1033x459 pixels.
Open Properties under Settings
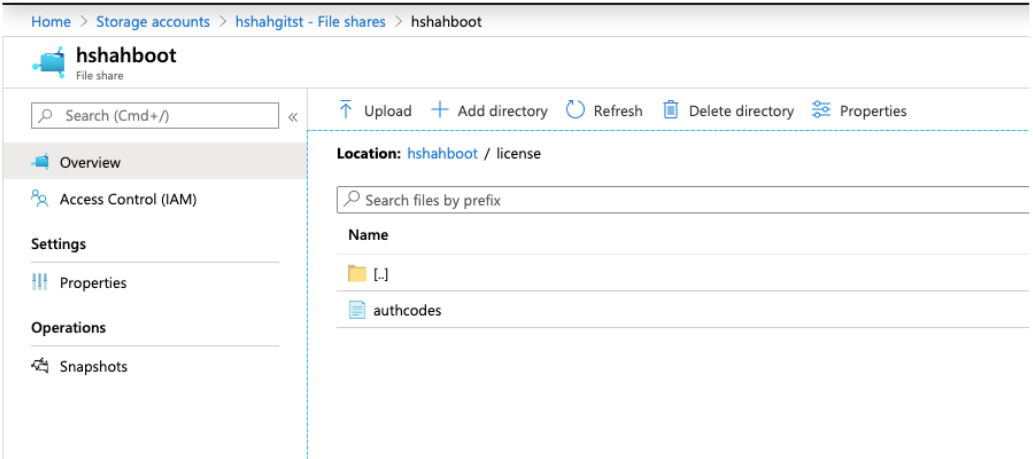tap(93, 283)
